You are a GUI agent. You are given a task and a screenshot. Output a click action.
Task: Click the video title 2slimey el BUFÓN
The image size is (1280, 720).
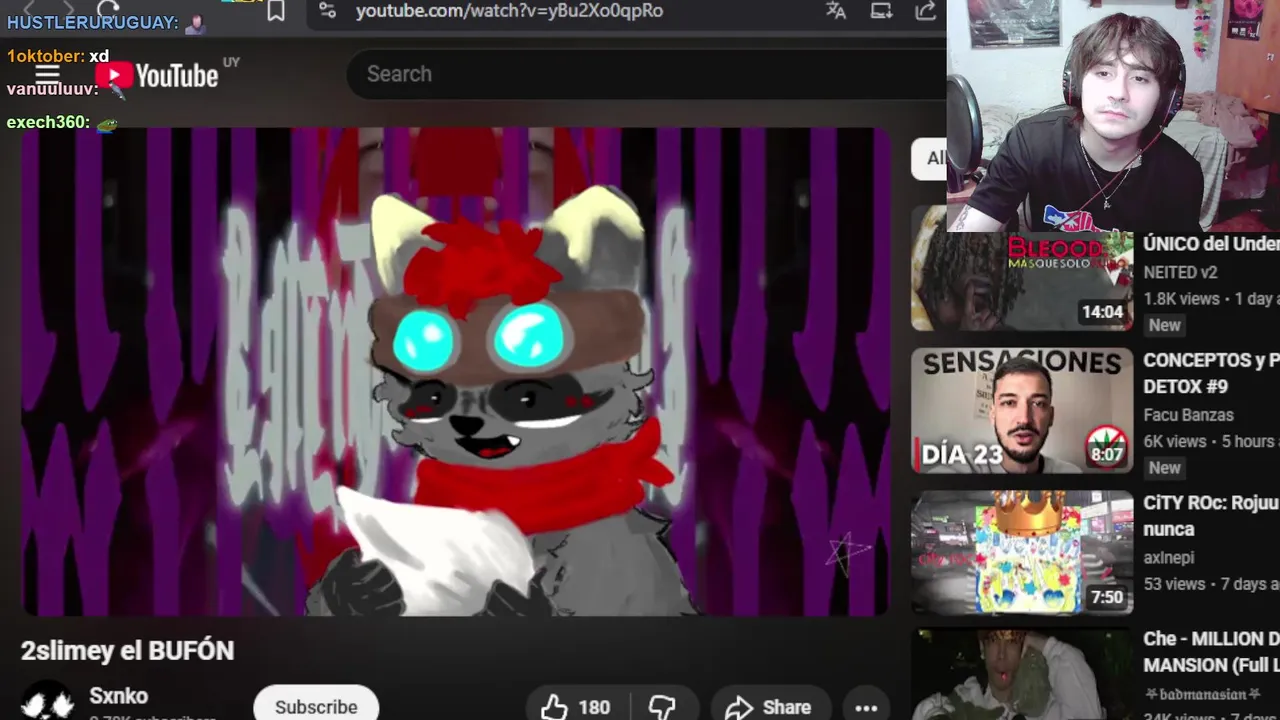coord(127,650)
